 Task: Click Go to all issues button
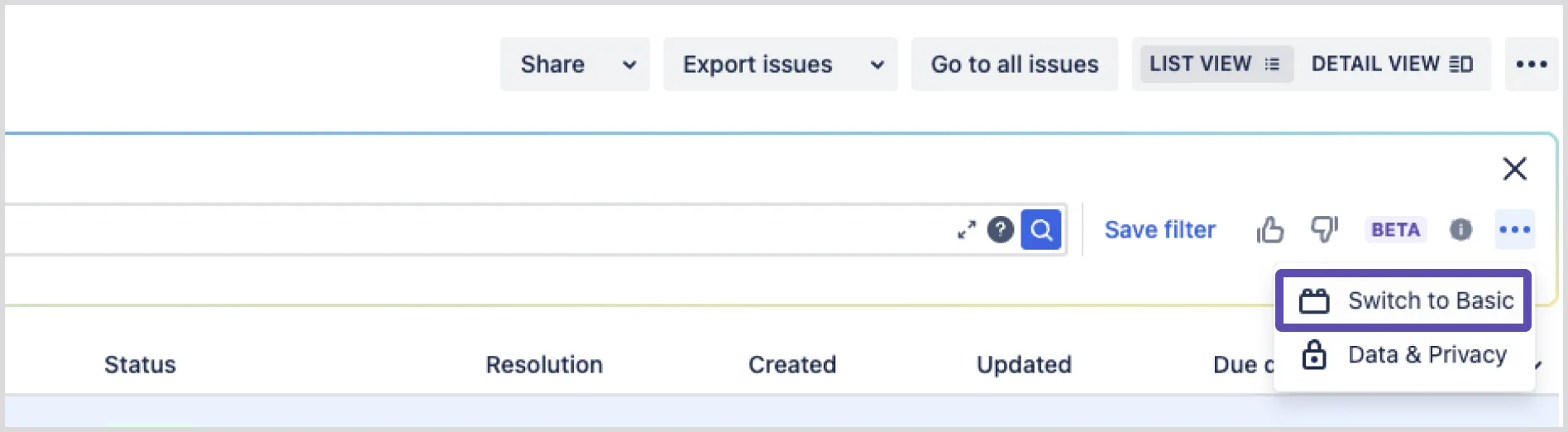1015,64
